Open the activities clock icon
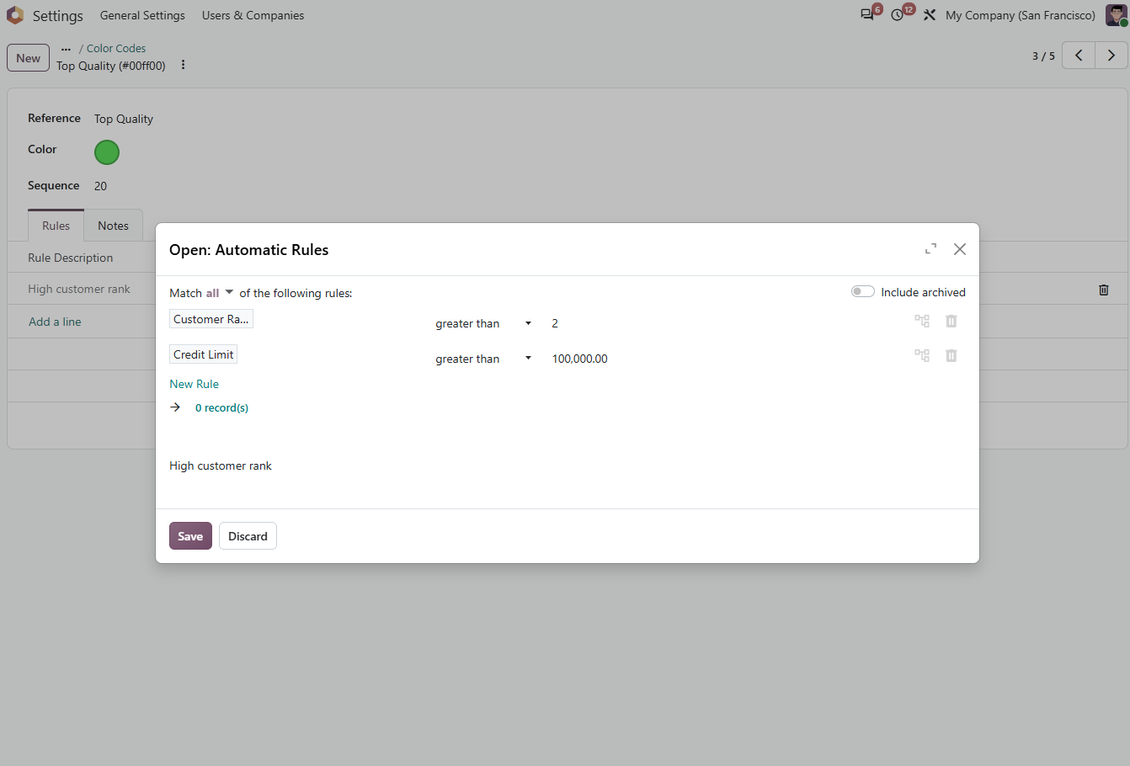This screenshot has width=1130, height=766. click(x=897, y=15)
